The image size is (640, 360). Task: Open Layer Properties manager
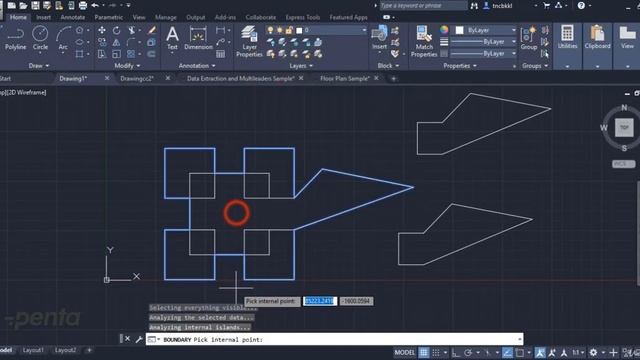pos(249,41)
